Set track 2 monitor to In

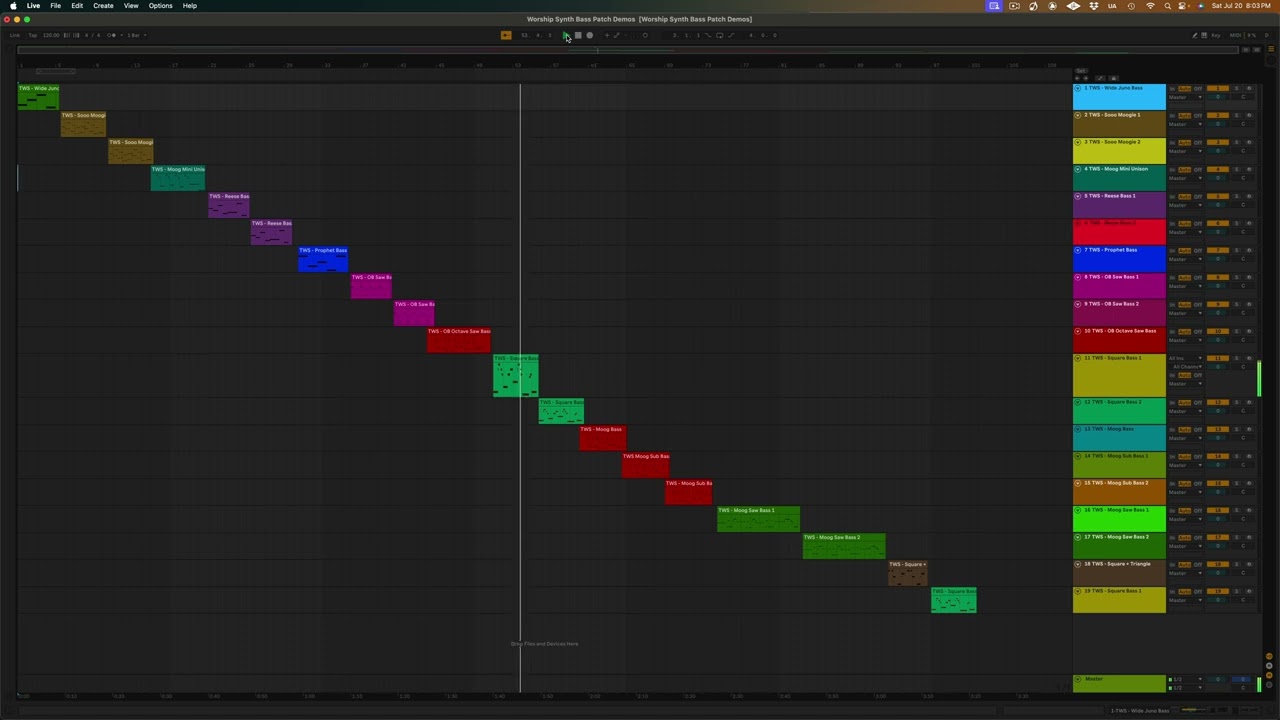(1172, 115)
